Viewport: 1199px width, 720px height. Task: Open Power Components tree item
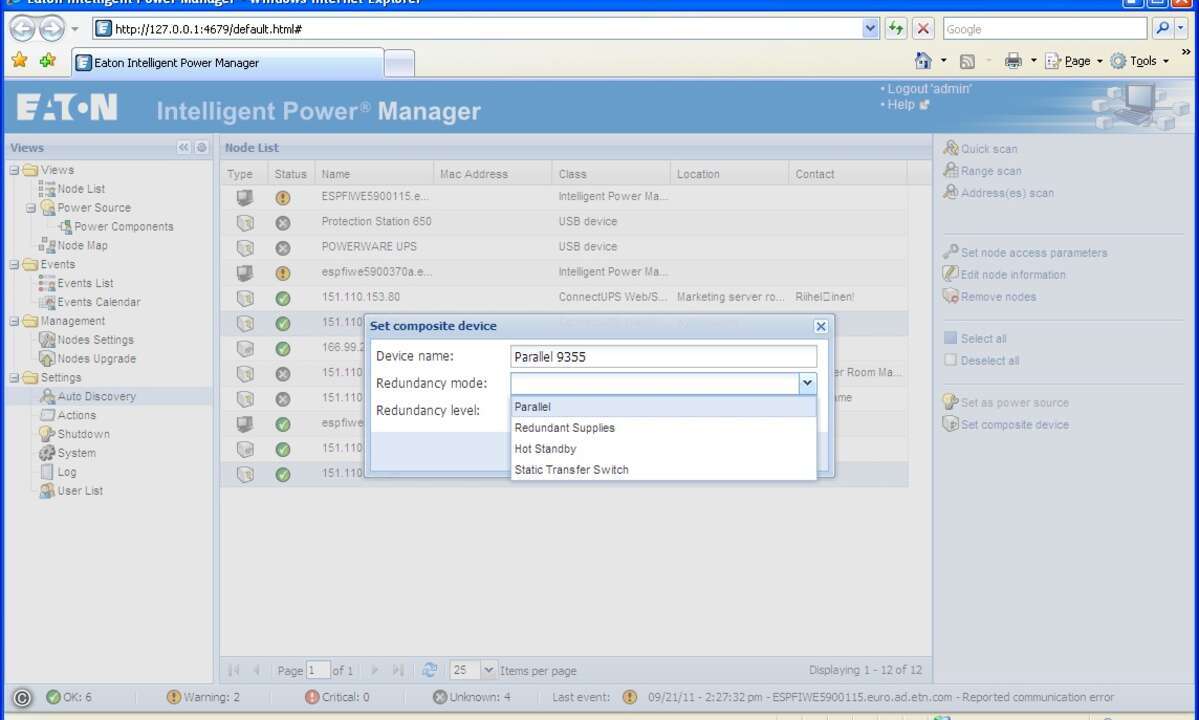pos(124,227)
